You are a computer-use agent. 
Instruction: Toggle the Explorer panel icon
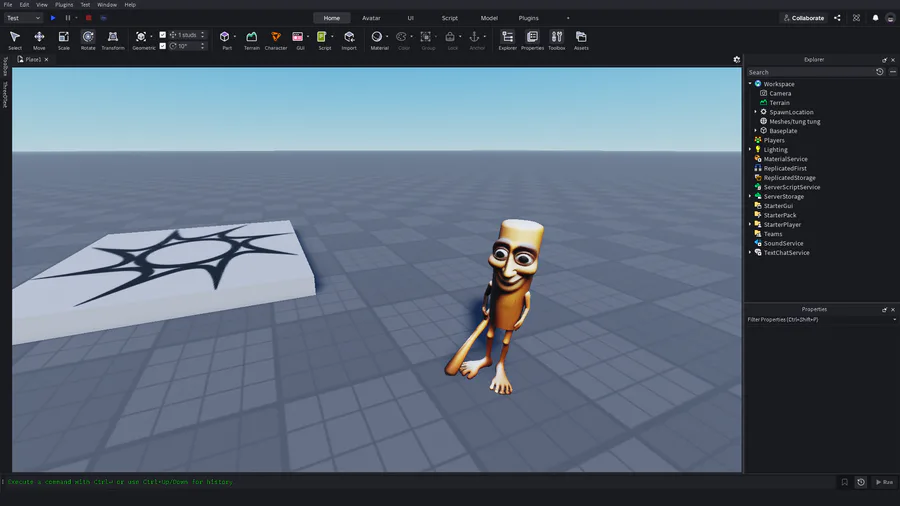click(x=507, y=37)
